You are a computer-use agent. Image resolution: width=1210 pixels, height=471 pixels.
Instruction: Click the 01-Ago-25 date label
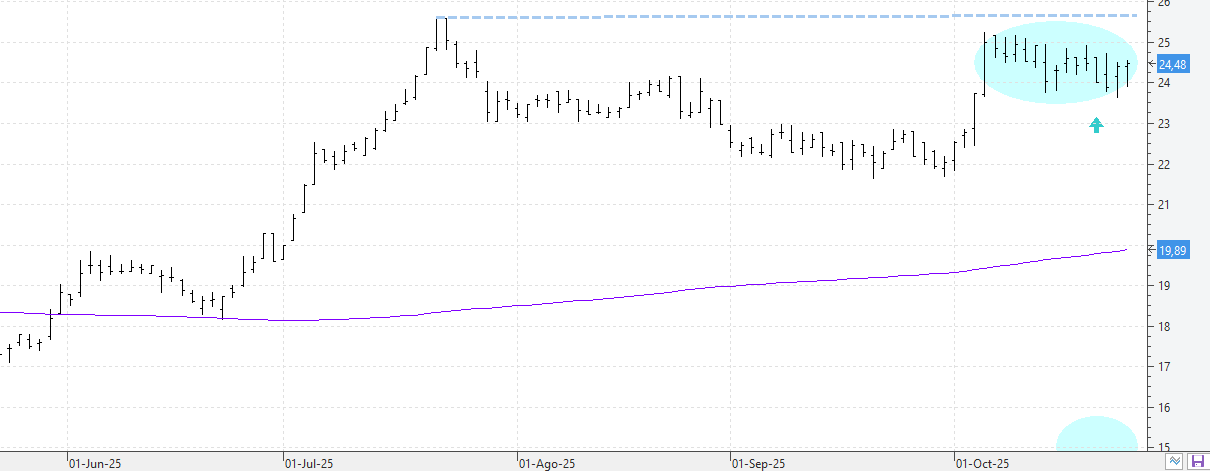pyautogui.click(x=547, y=464)
